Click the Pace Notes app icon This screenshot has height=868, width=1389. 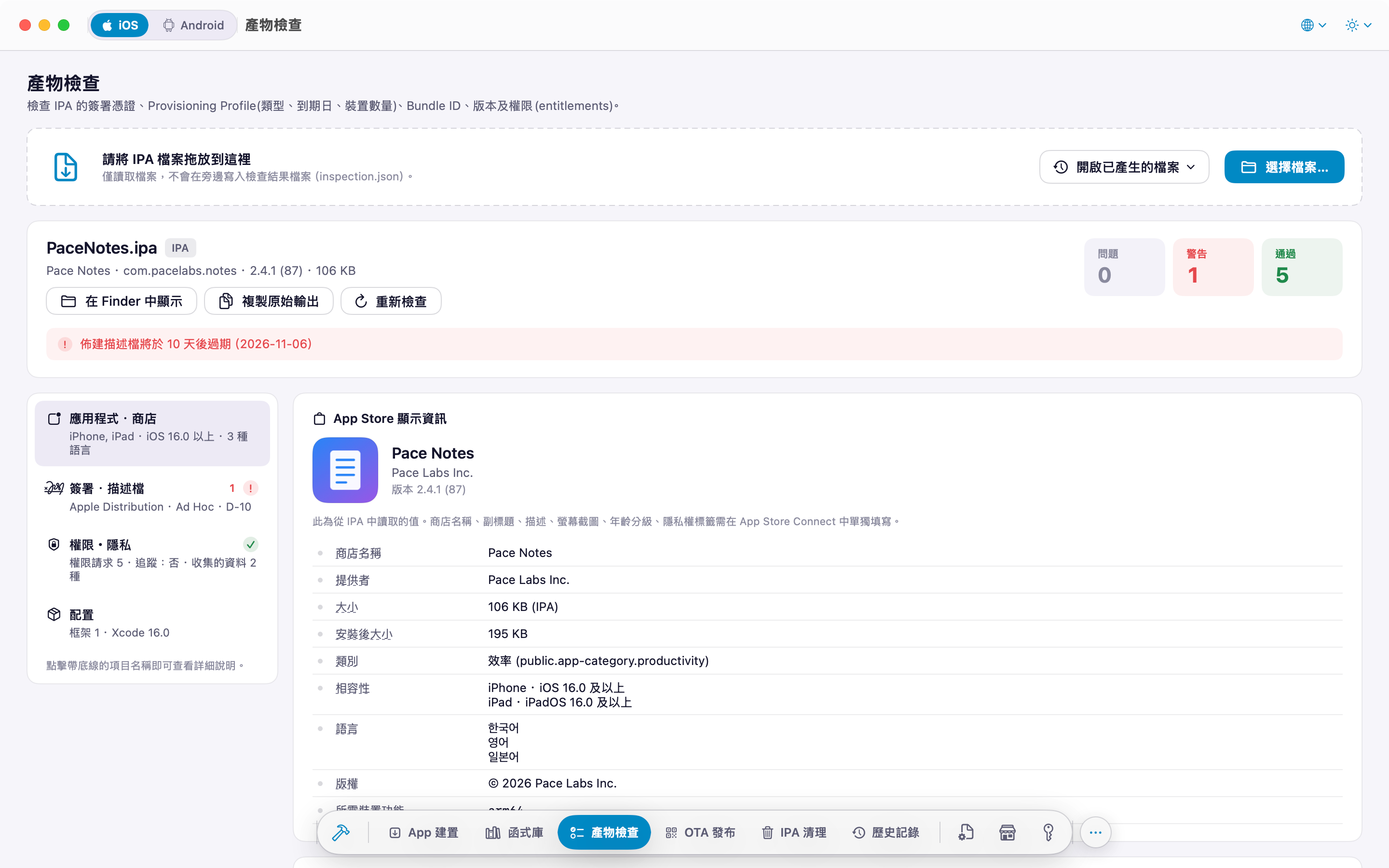pyautogui.click(x=345, y=470)
